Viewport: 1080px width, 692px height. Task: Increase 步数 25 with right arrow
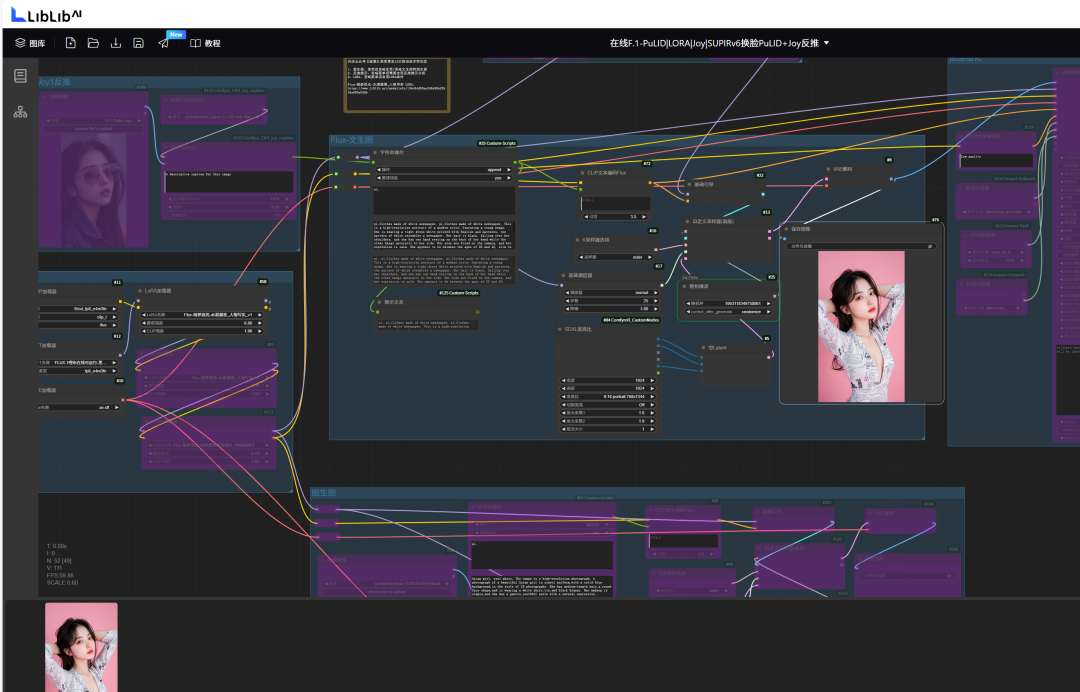656,301
